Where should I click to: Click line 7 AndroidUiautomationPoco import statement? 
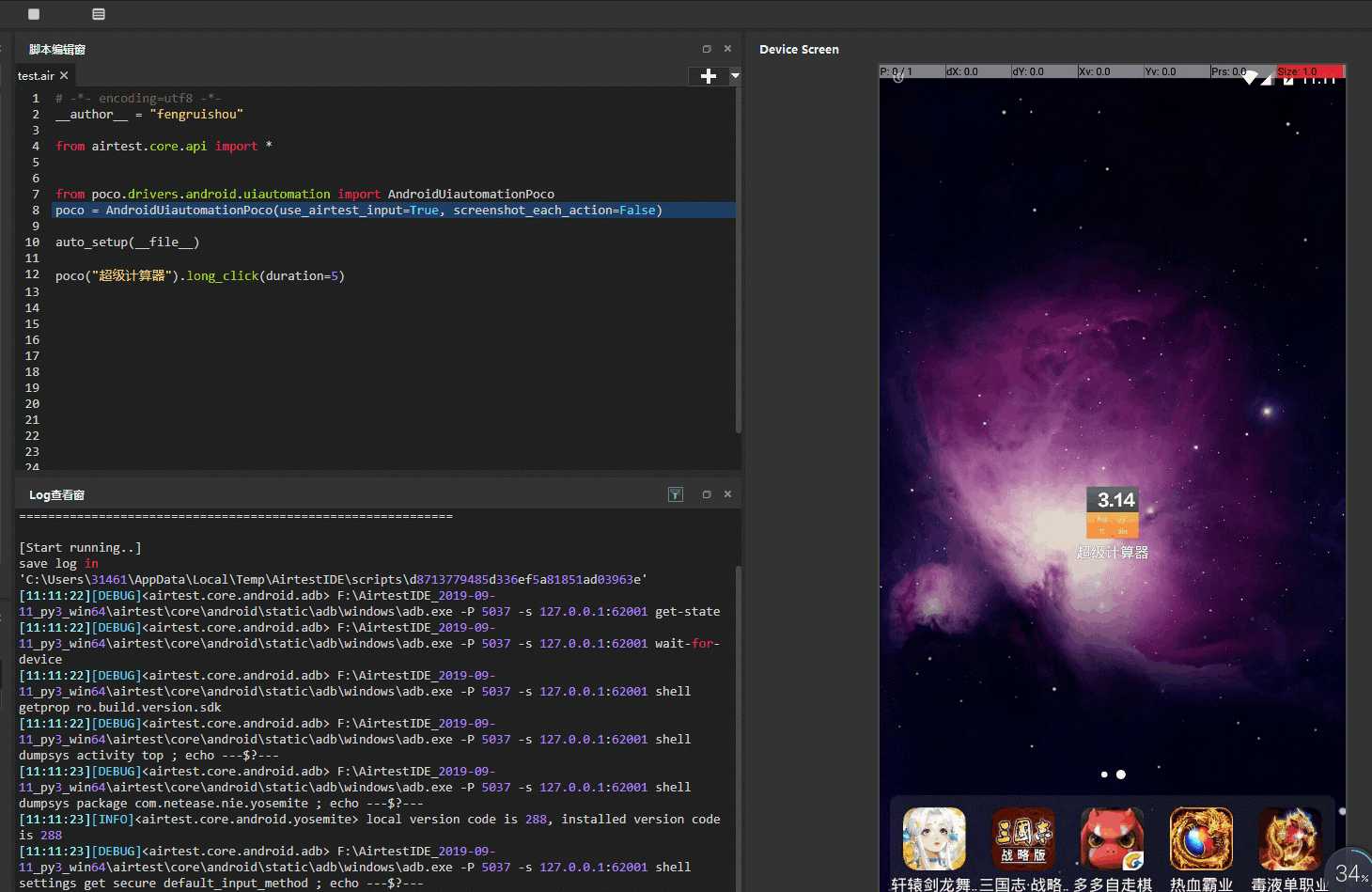(x=305, y=195)
